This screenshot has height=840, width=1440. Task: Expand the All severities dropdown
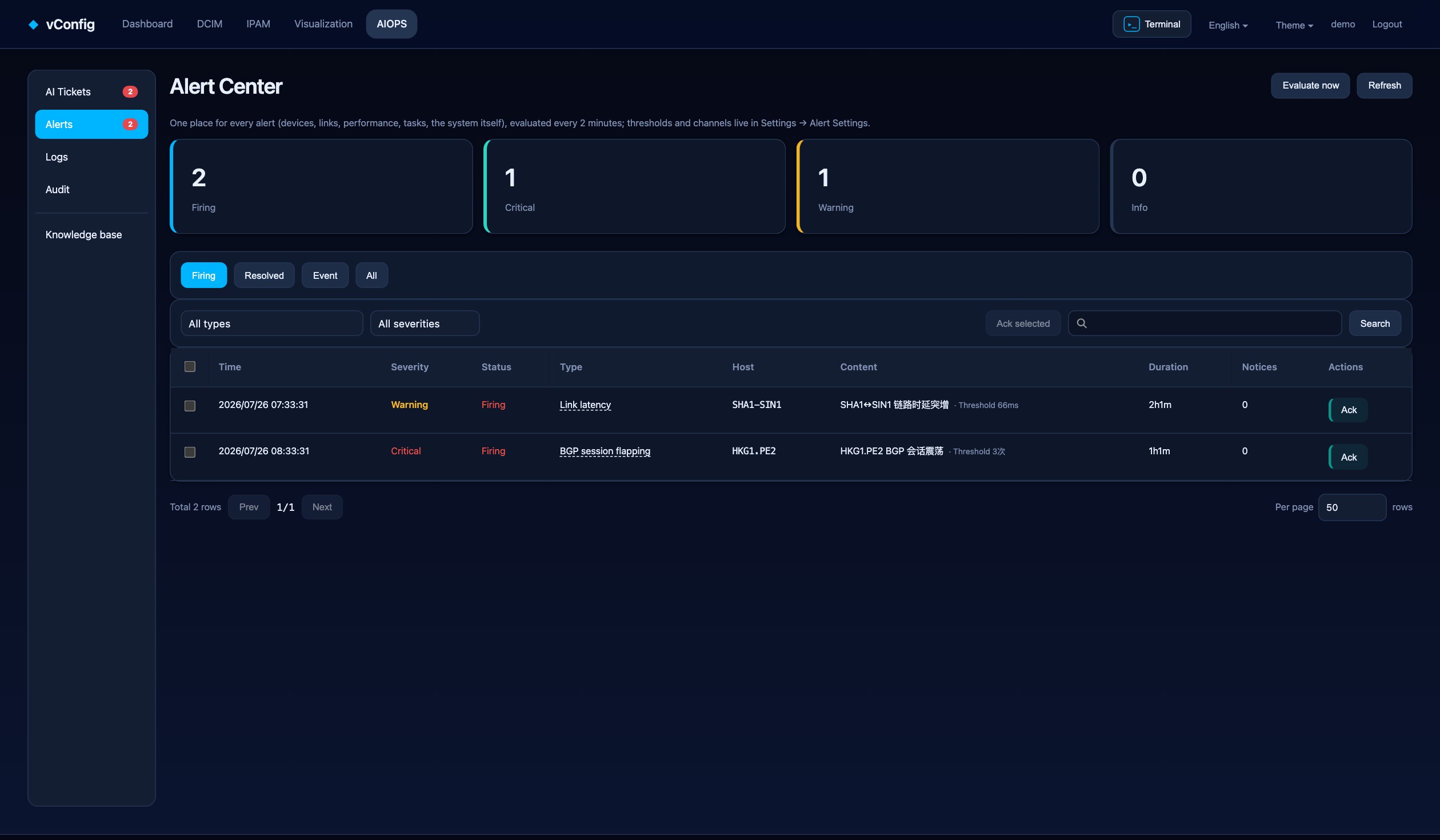click(425, 323)
